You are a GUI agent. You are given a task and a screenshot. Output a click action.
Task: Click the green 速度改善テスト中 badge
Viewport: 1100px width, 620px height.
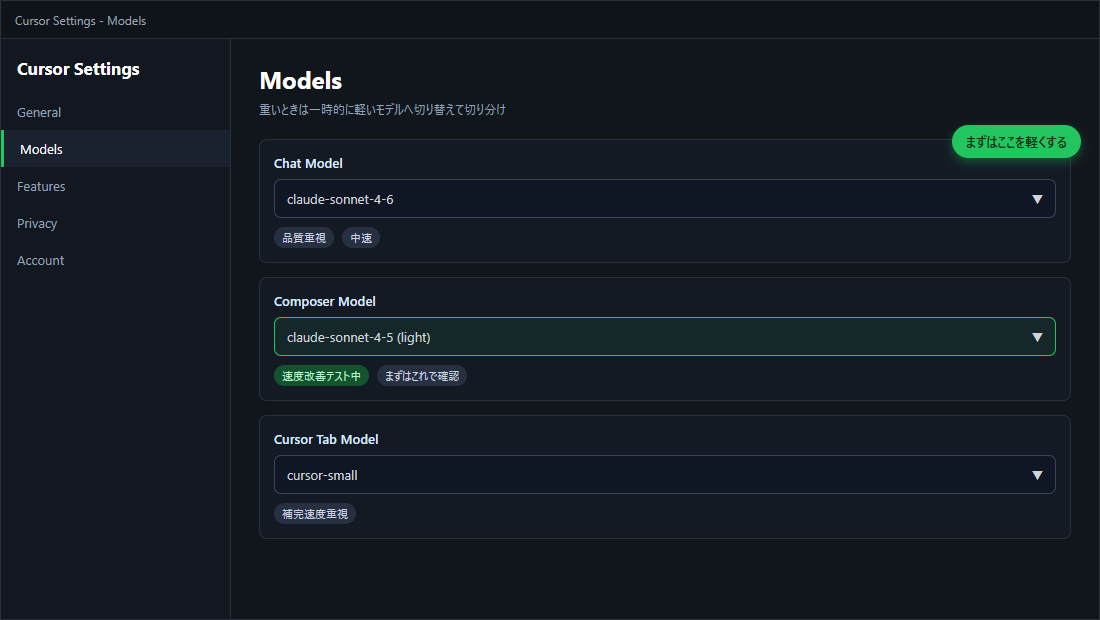click(321, 376)
